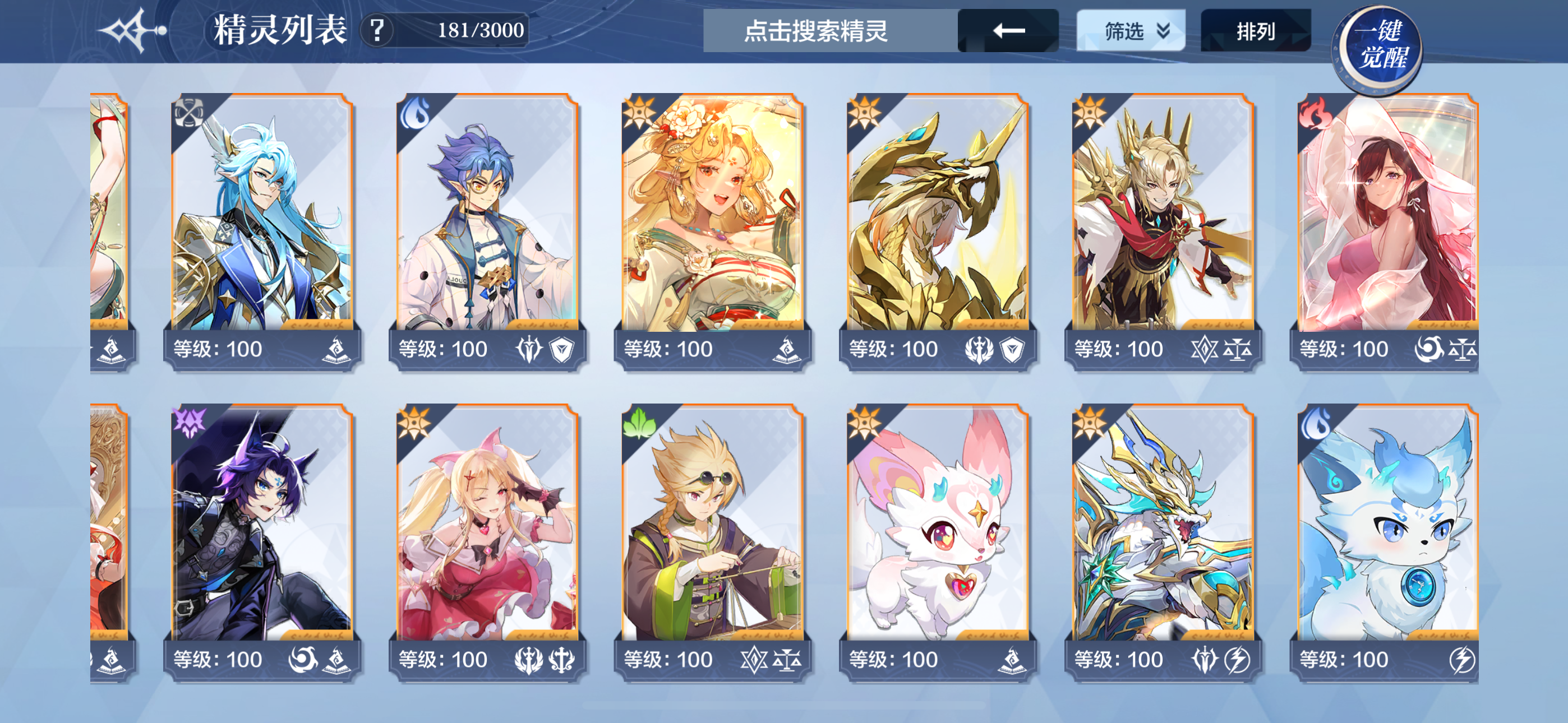
Task: Click shield icon on golden dragon card
Action: (x=1012, y=349)
